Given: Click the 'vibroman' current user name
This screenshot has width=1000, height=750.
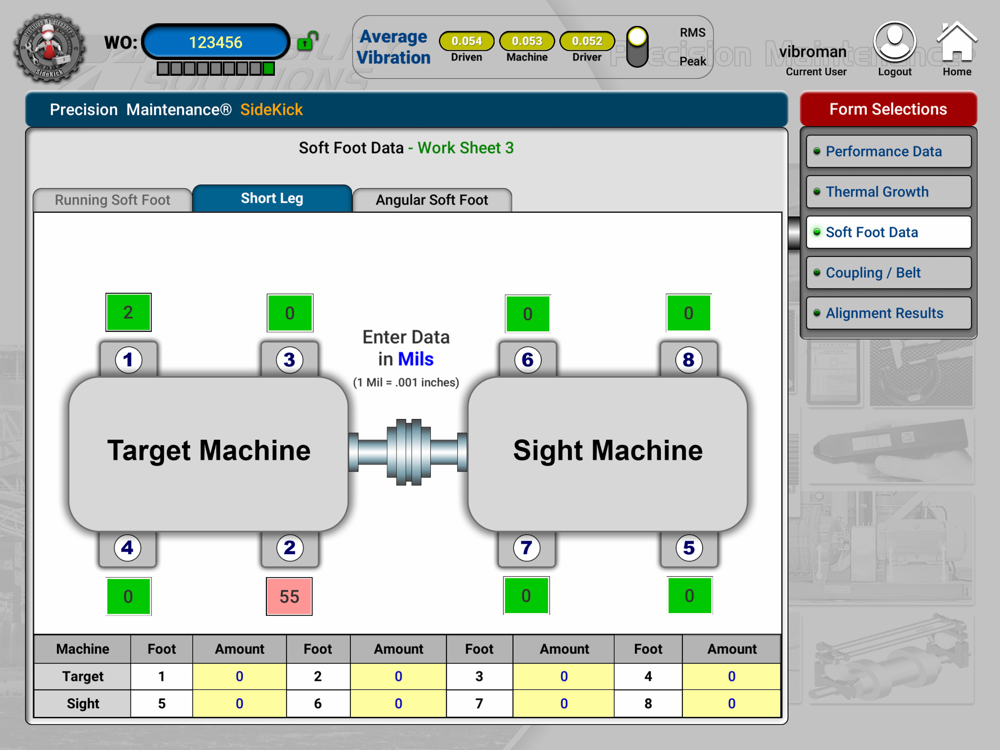Looking at the screenshot, I should (x=812, y=52).
